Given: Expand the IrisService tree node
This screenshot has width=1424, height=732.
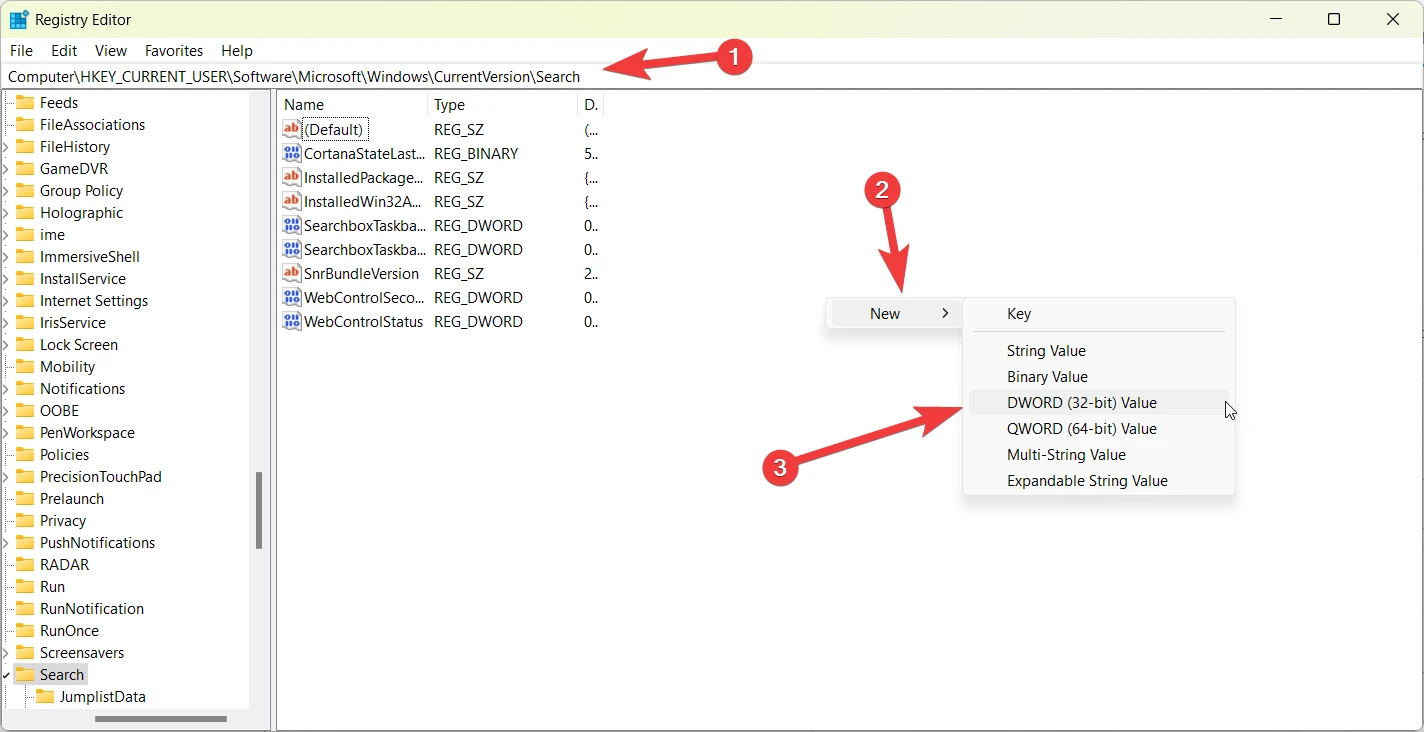Looking at the screenshot, I should (6, 322).
